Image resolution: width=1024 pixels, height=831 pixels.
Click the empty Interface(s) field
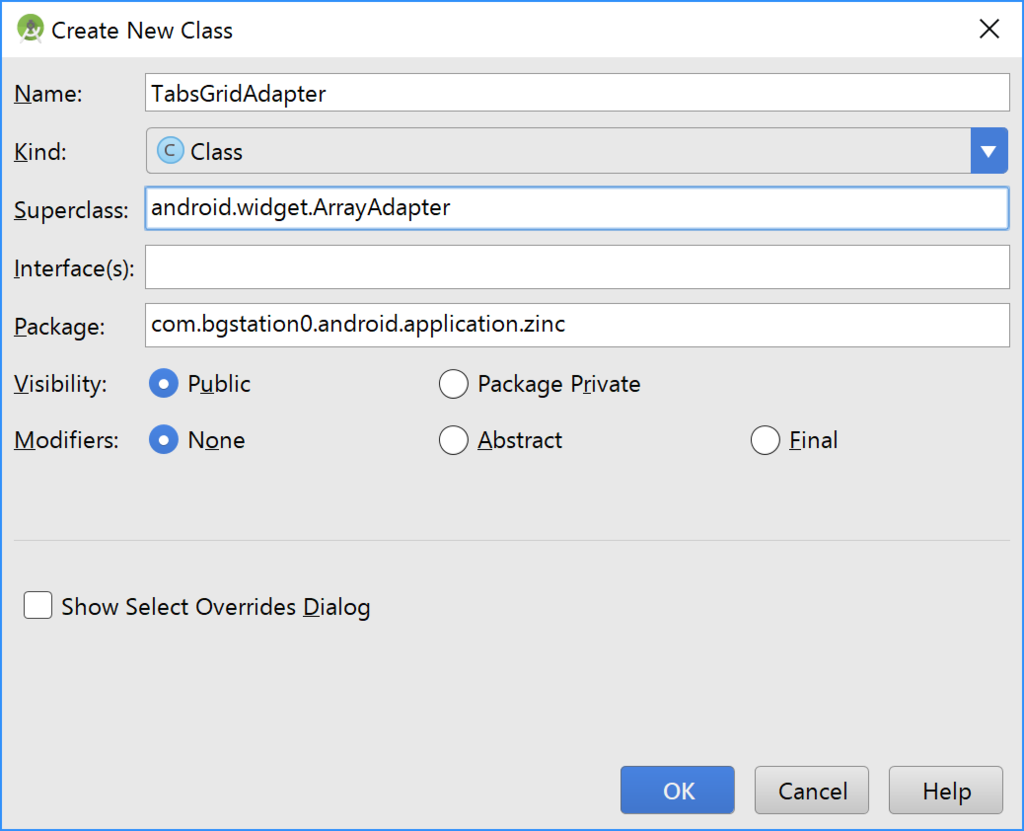click(577, 267)
